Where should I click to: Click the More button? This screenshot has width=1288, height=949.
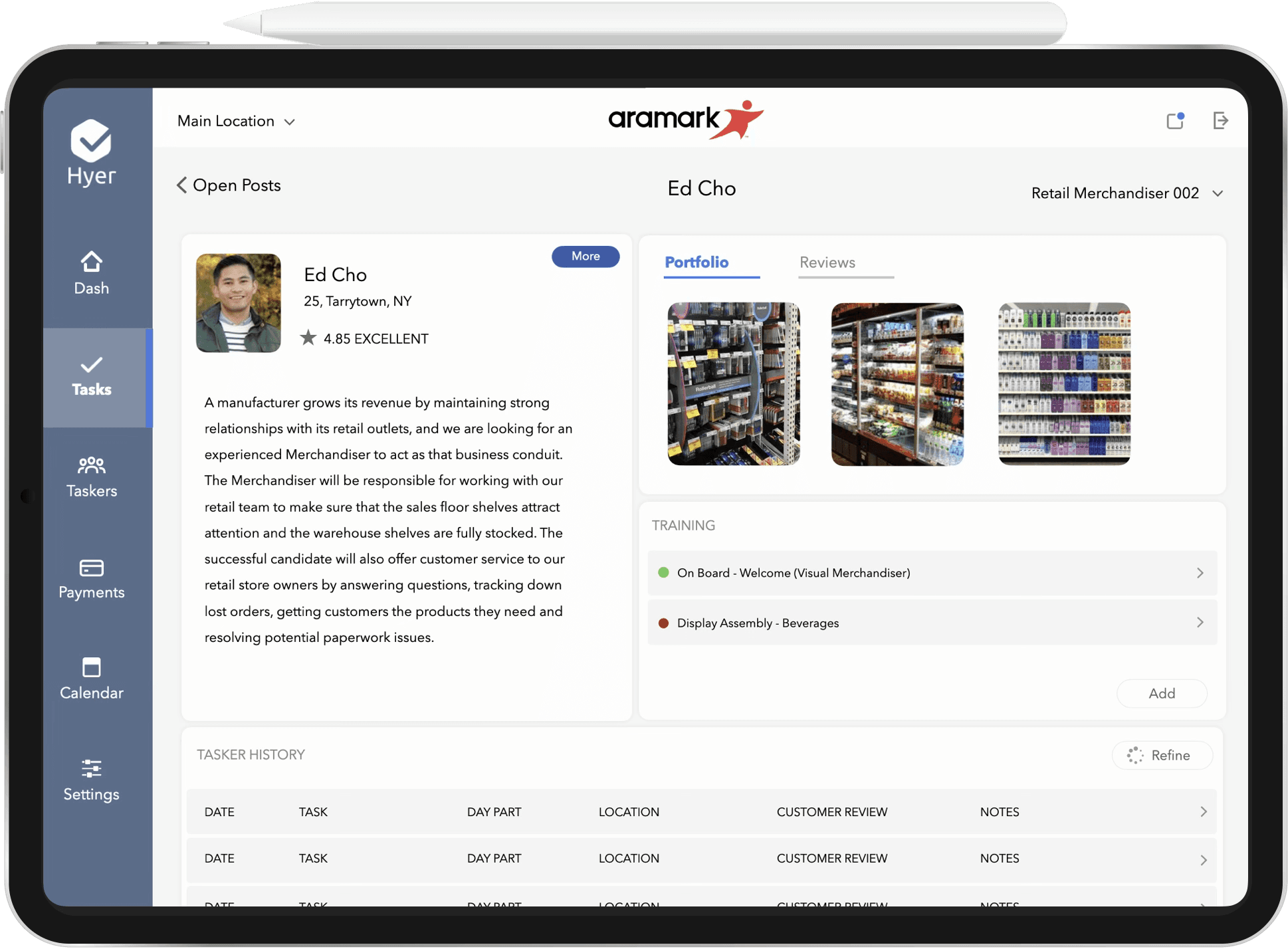point(586,257)
